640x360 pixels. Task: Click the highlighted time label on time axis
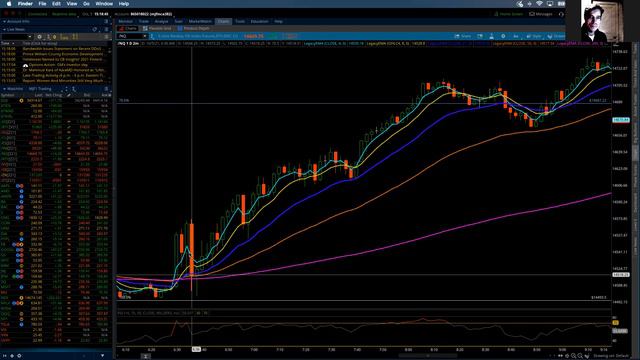click(x=196, y=349)
